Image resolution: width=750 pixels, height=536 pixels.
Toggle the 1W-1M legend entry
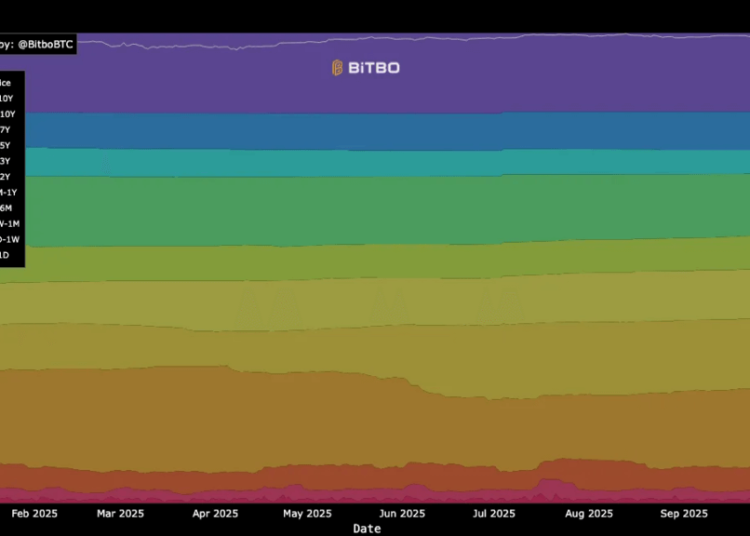point(9,224)
